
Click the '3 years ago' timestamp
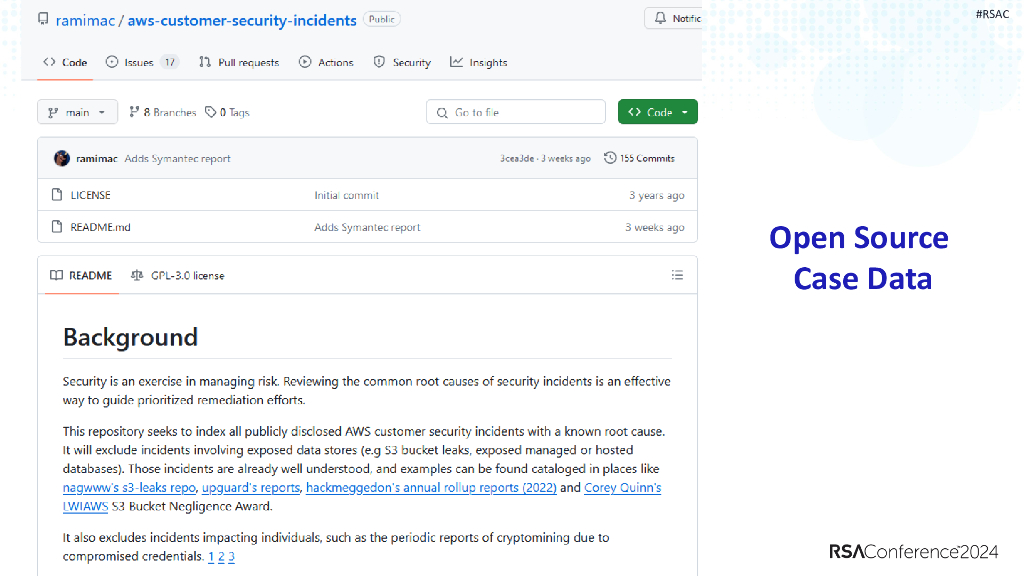coord(656,195)
